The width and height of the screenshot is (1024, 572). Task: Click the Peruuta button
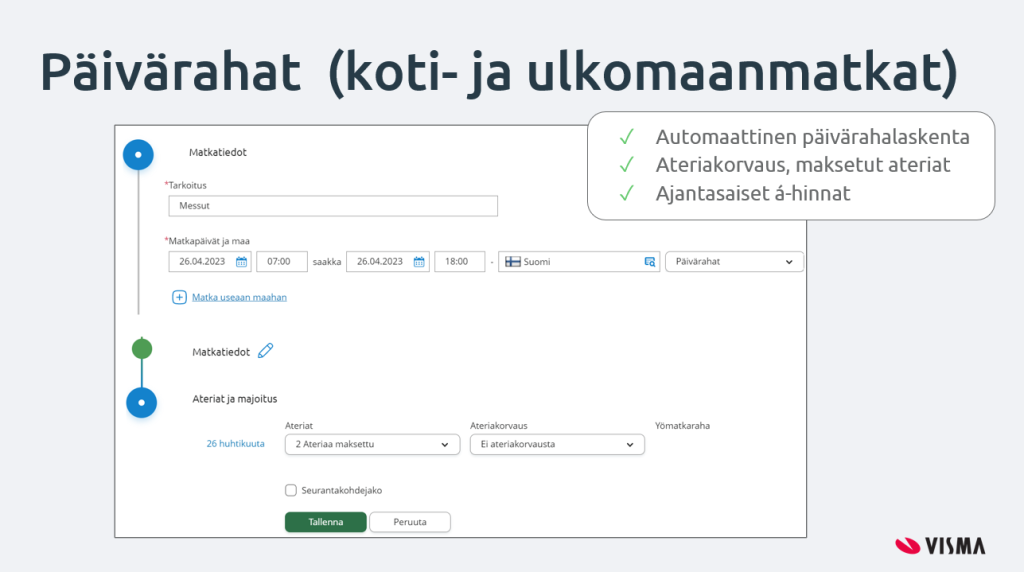[409, 522]
